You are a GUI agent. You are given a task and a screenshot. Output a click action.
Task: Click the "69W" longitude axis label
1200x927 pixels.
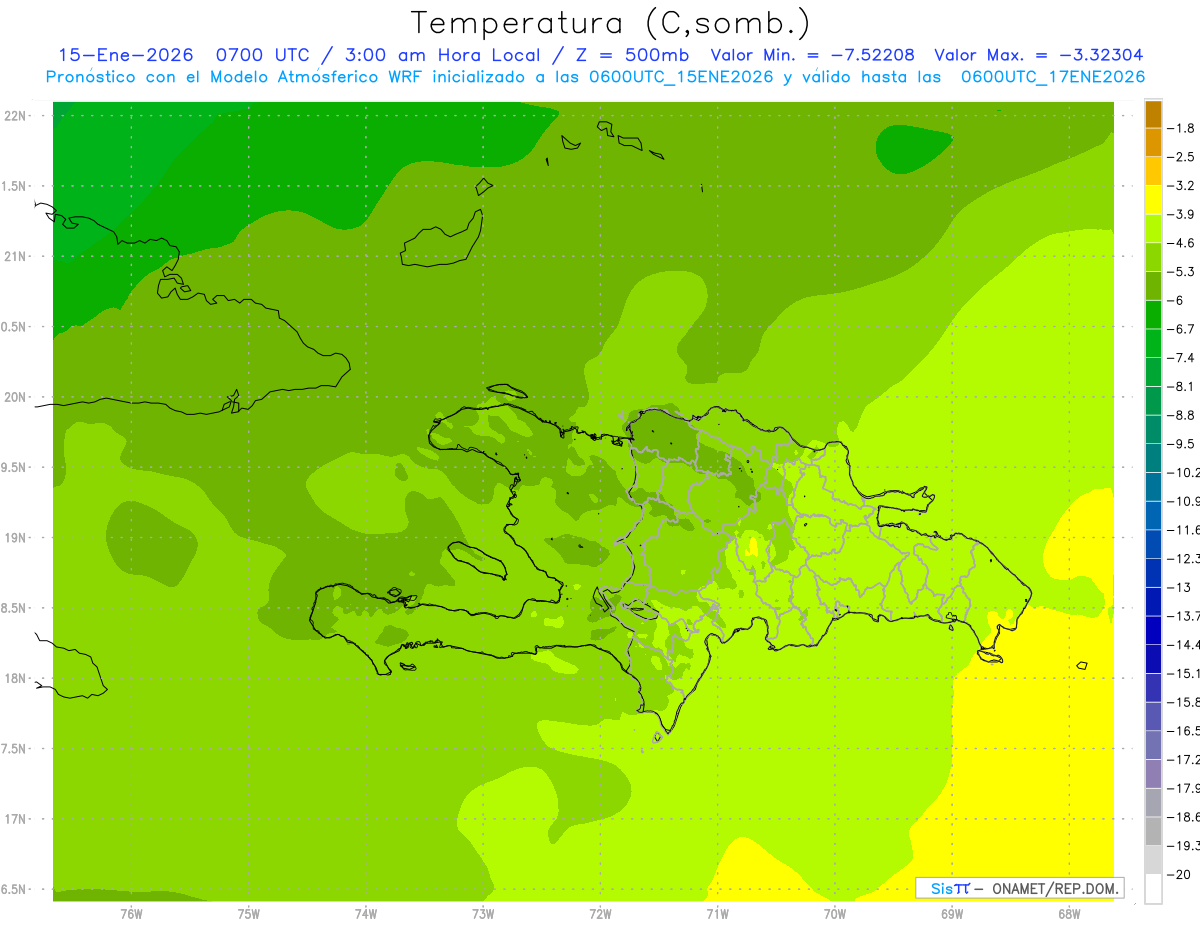(x=952, y=914)
